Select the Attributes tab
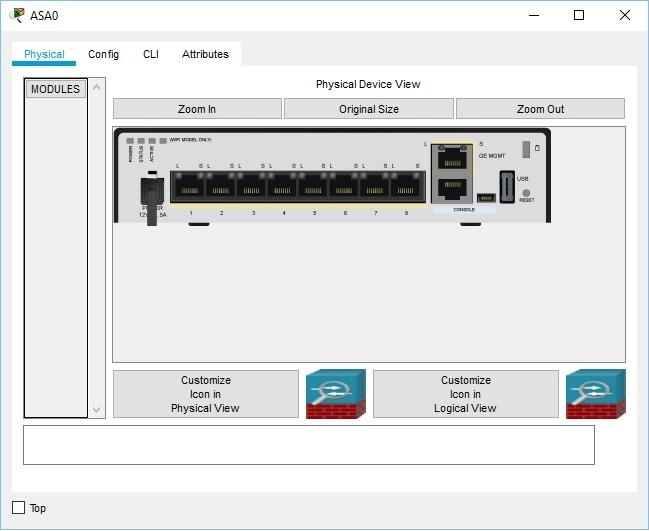This screenshot has height=531, width=649. tap(205, 54)
